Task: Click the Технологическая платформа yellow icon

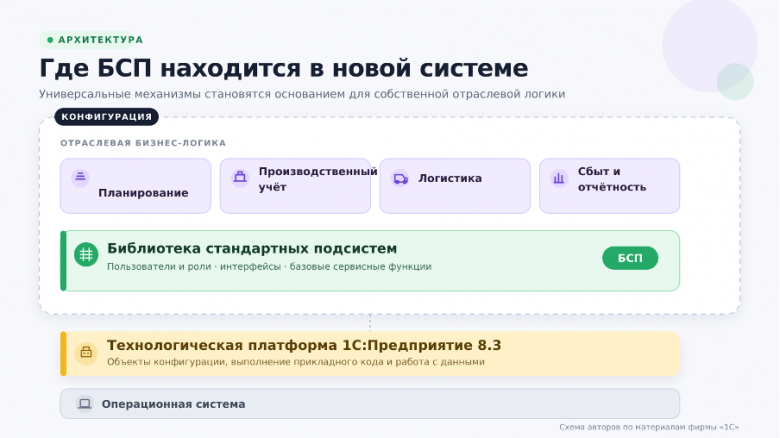Action: tap(86, 352)
